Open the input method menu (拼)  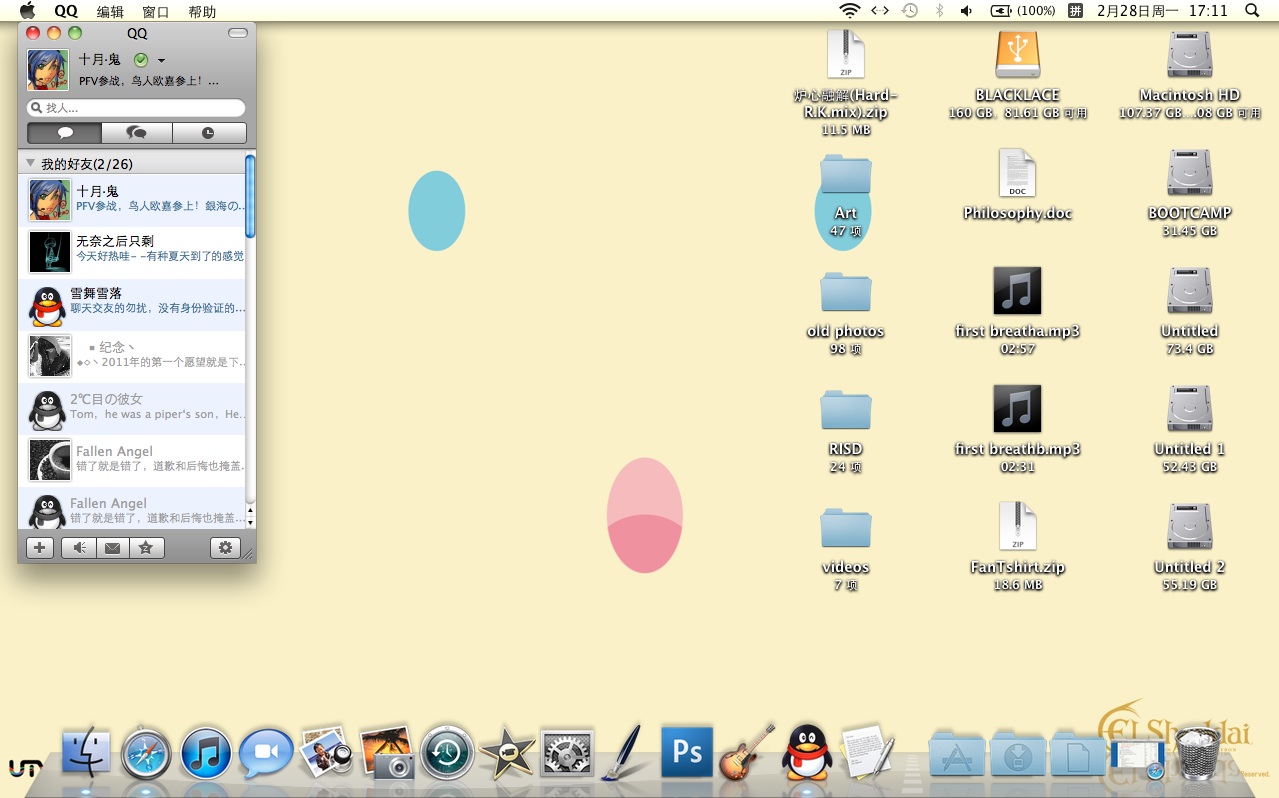click(1075, 11)
